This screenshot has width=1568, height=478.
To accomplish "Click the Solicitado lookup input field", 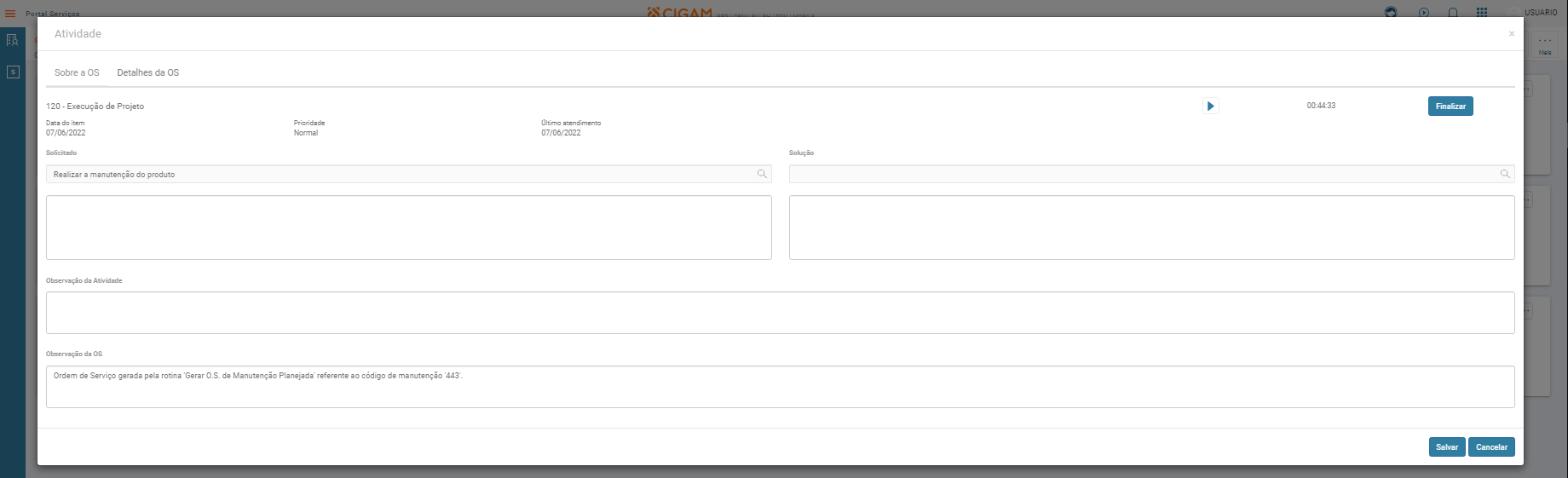I will (409, 174).
